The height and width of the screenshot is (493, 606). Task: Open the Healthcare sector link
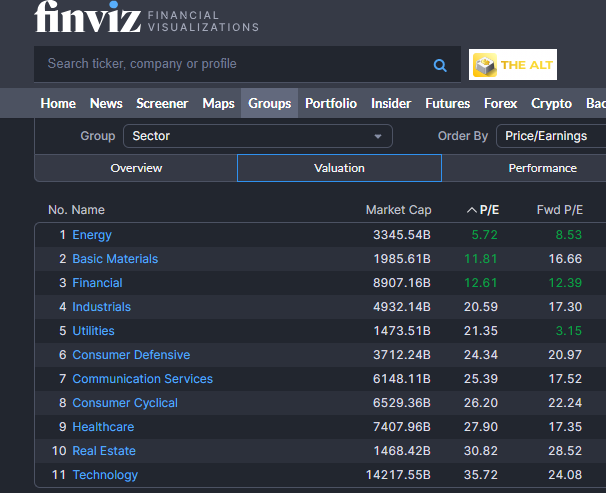[x=103, y=427]
